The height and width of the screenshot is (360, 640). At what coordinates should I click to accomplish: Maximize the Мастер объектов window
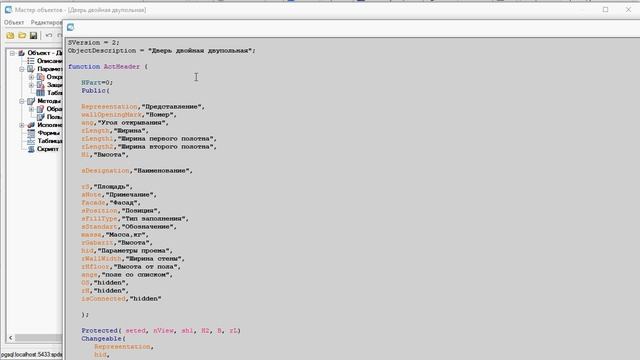tap(605, 9)
